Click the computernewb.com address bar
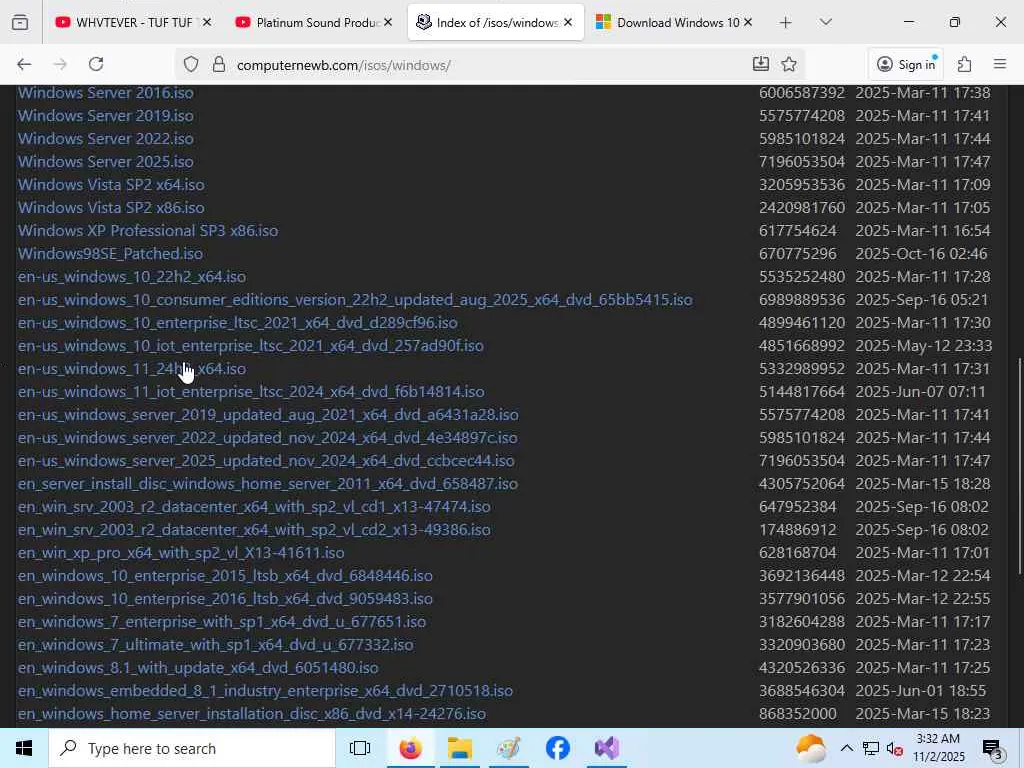Viewport: 1024px width, 768px height. pos(490,65)
